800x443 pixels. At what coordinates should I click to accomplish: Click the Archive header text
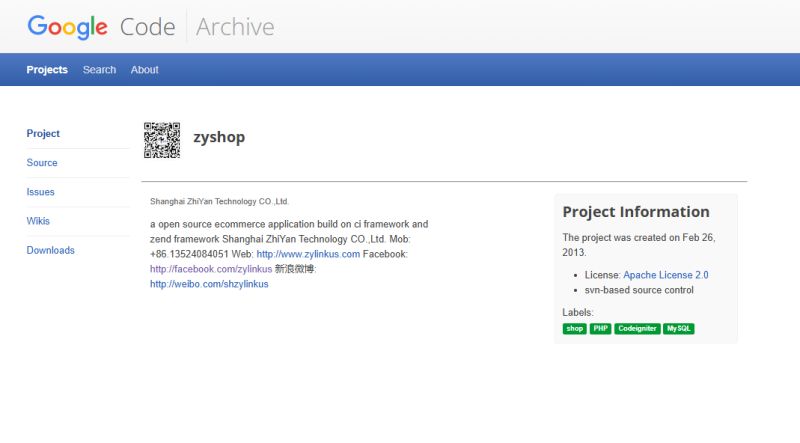point(235,27)
